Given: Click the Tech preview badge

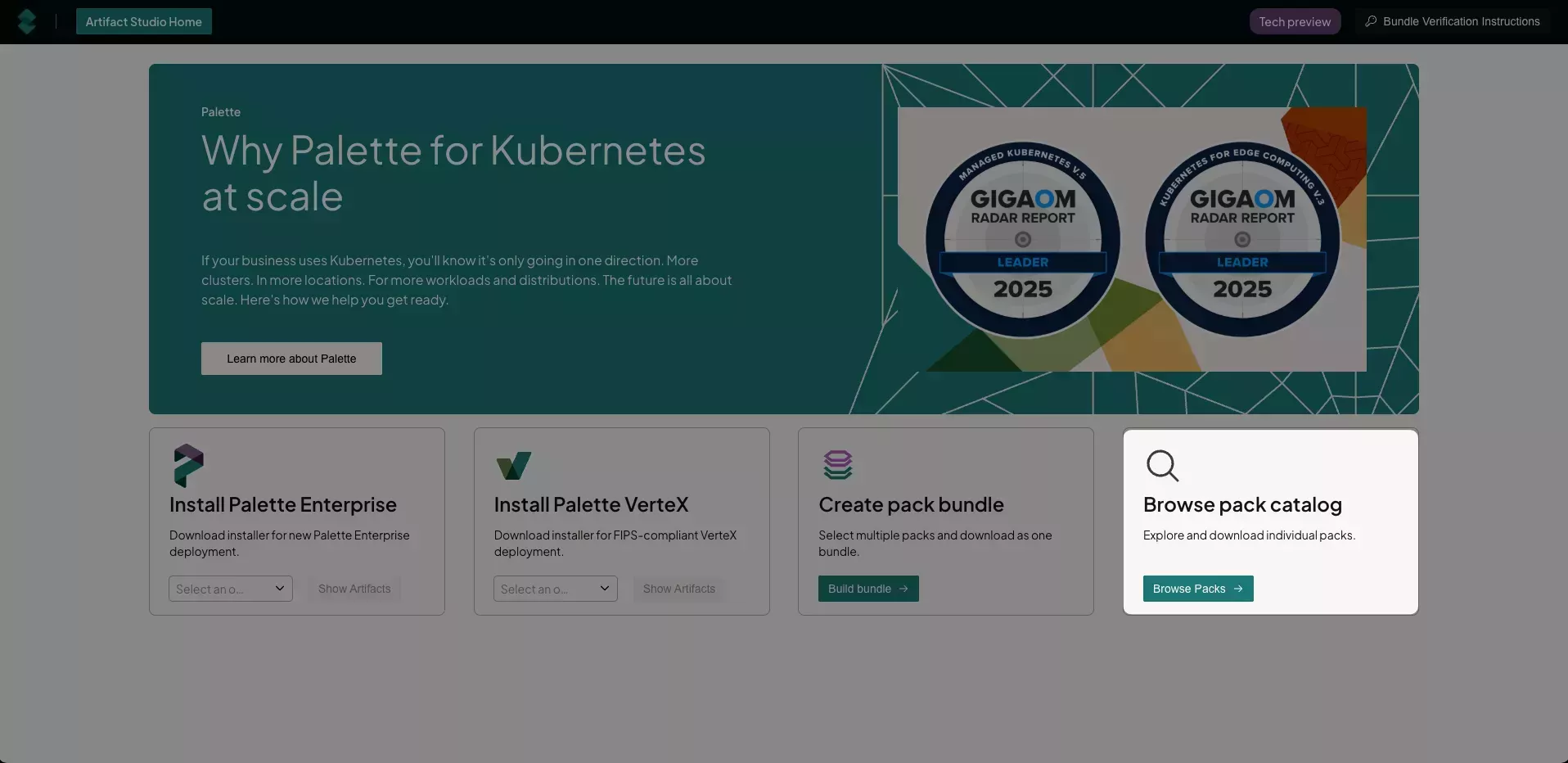Looking at the screenshot, I should 1295,20.
